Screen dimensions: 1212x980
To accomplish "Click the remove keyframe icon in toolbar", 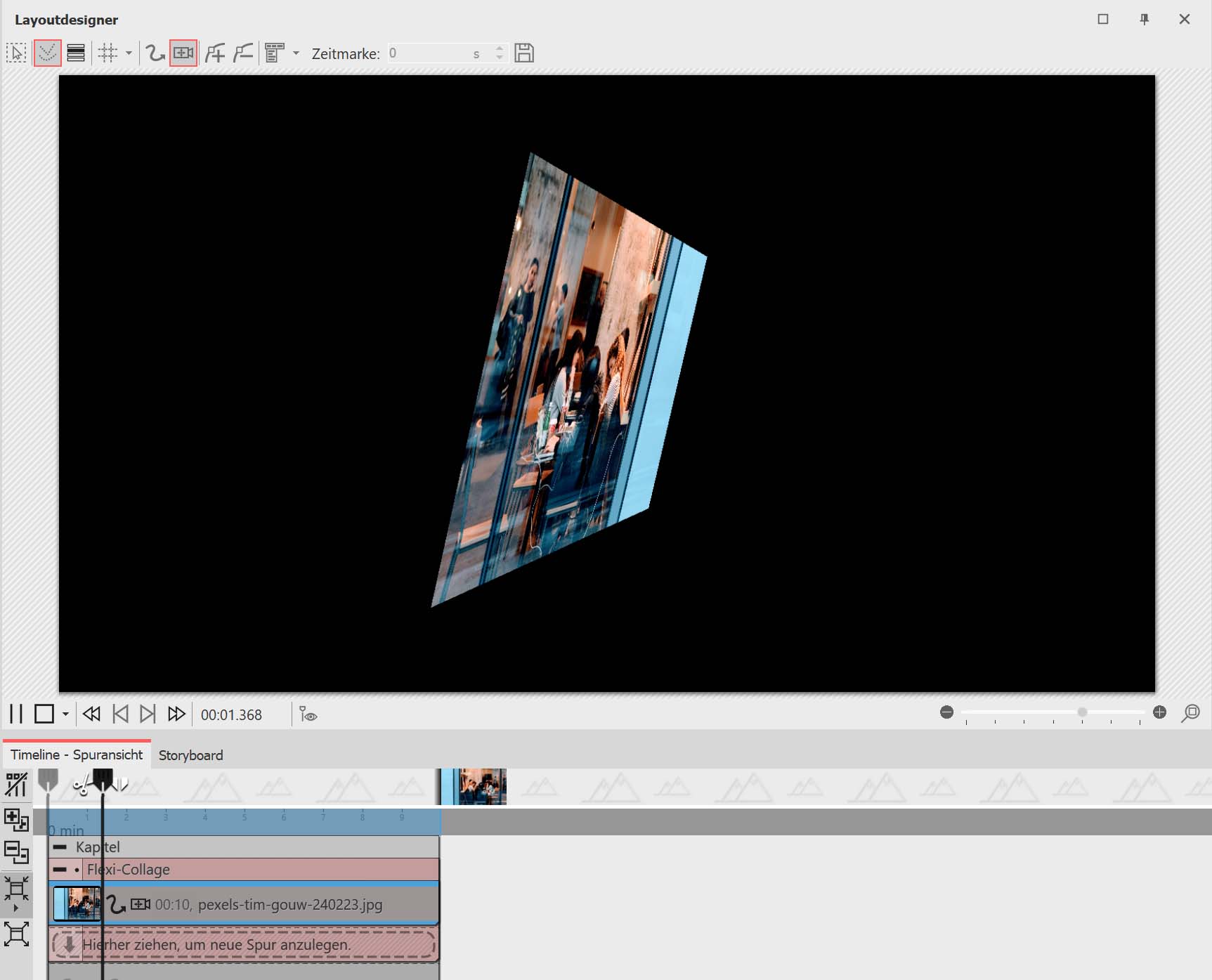I will (x=243, y=53).
